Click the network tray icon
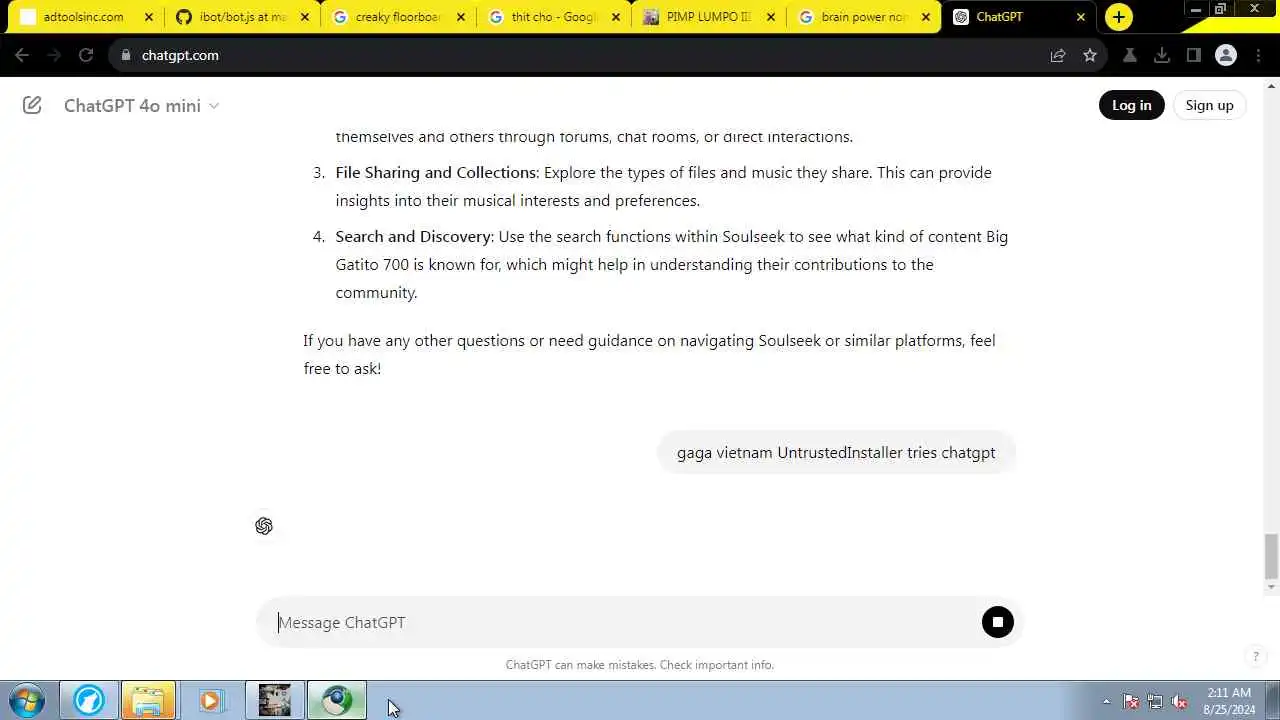Viewport: 1280px width, 720px height. click(x=1155, y=701)
